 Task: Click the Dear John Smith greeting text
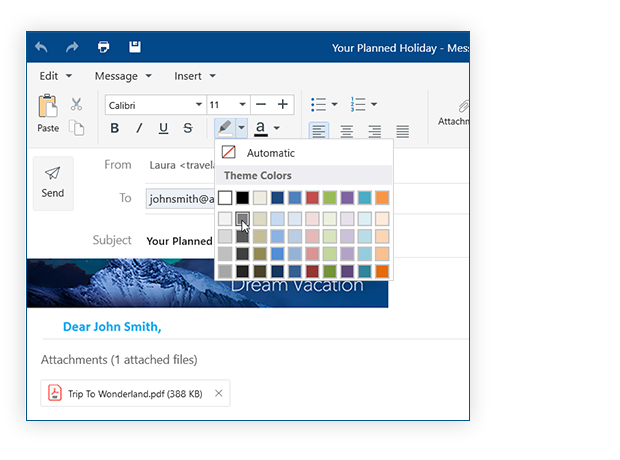coord(112,327)
